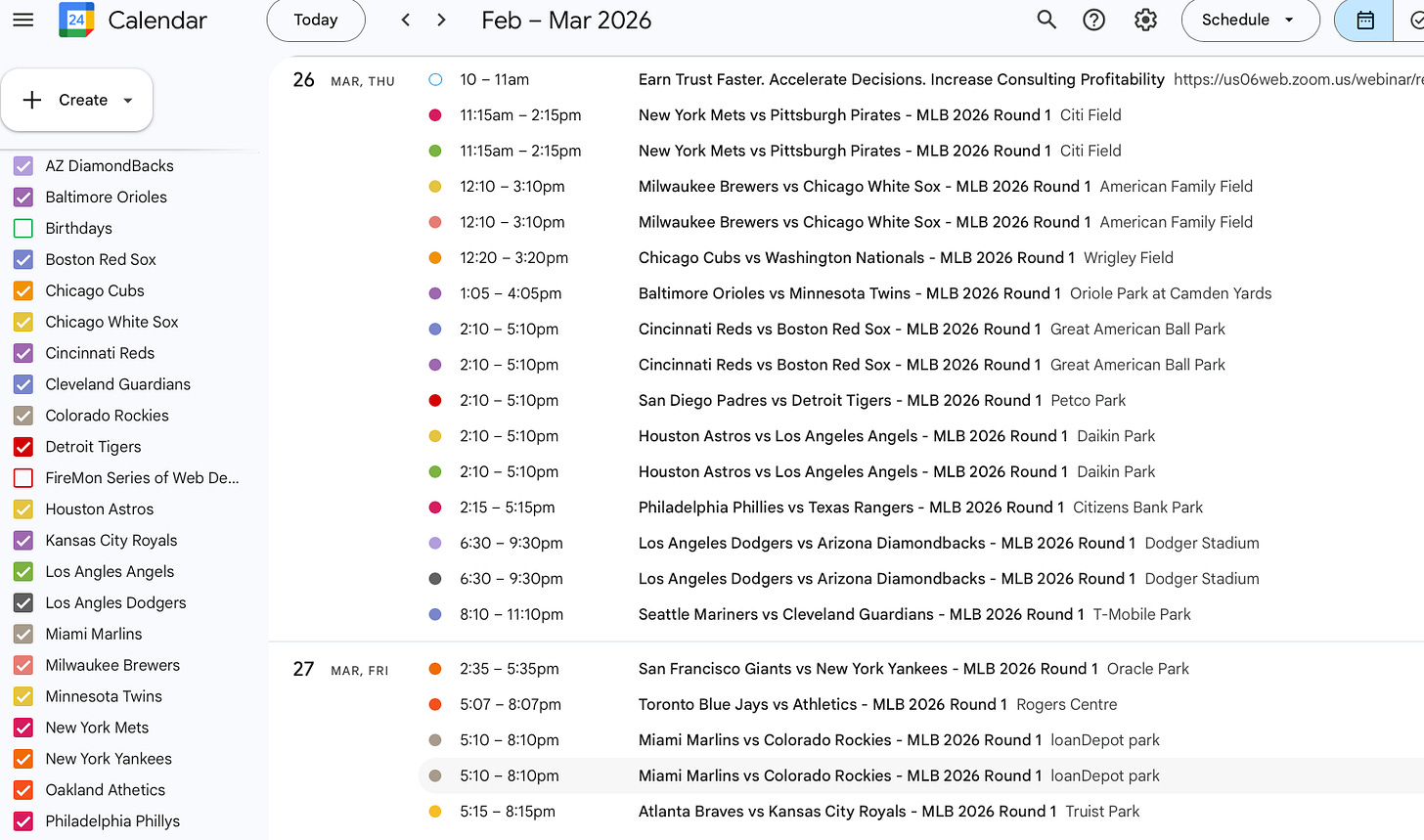This screenshot has height=840, width=1424.
Task: Enable FireMon Series of Web De... calendar
Action: (23, 478)
